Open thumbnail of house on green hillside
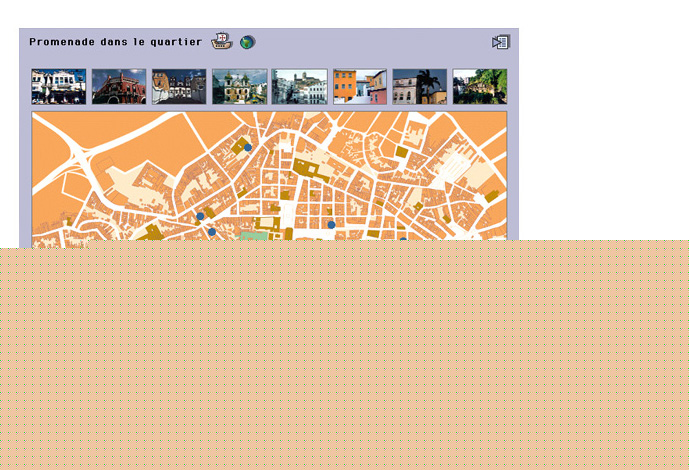Screen dimensions: 689x470 point(480,87)
